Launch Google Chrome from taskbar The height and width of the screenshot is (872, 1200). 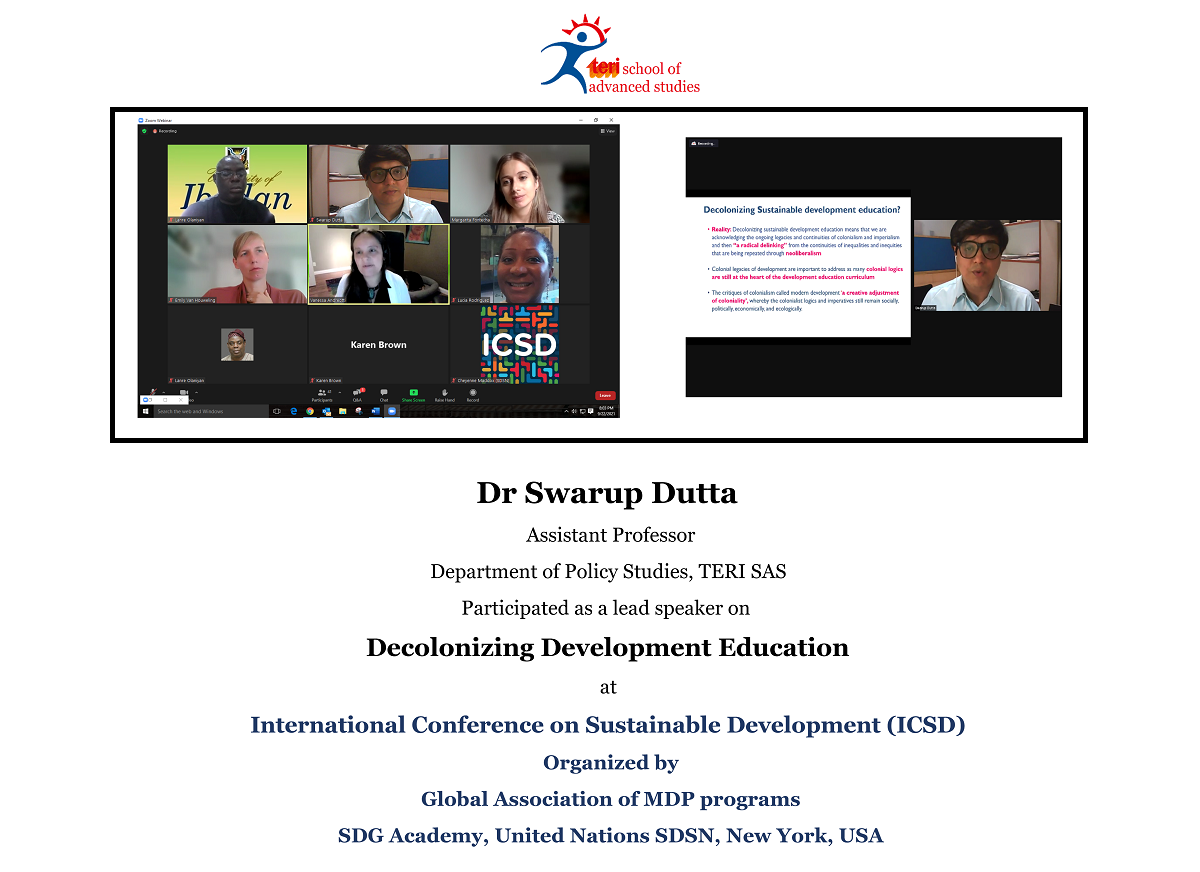point(310,411)
